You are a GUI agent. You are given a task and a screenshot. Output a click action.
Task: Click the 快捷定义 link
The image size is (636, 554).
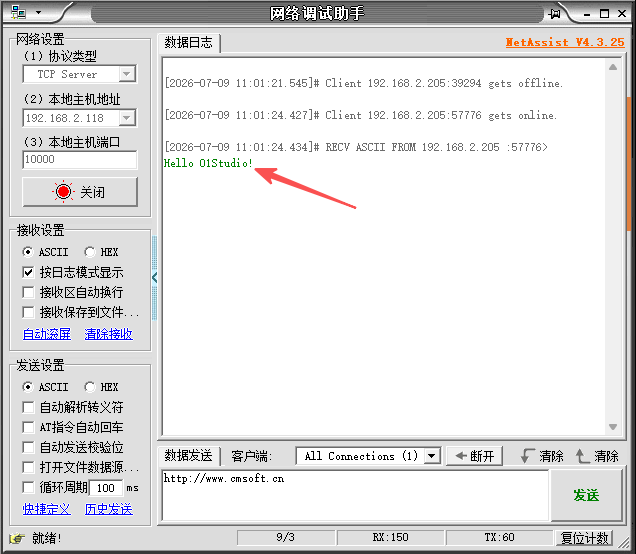[x=47, y=509]
